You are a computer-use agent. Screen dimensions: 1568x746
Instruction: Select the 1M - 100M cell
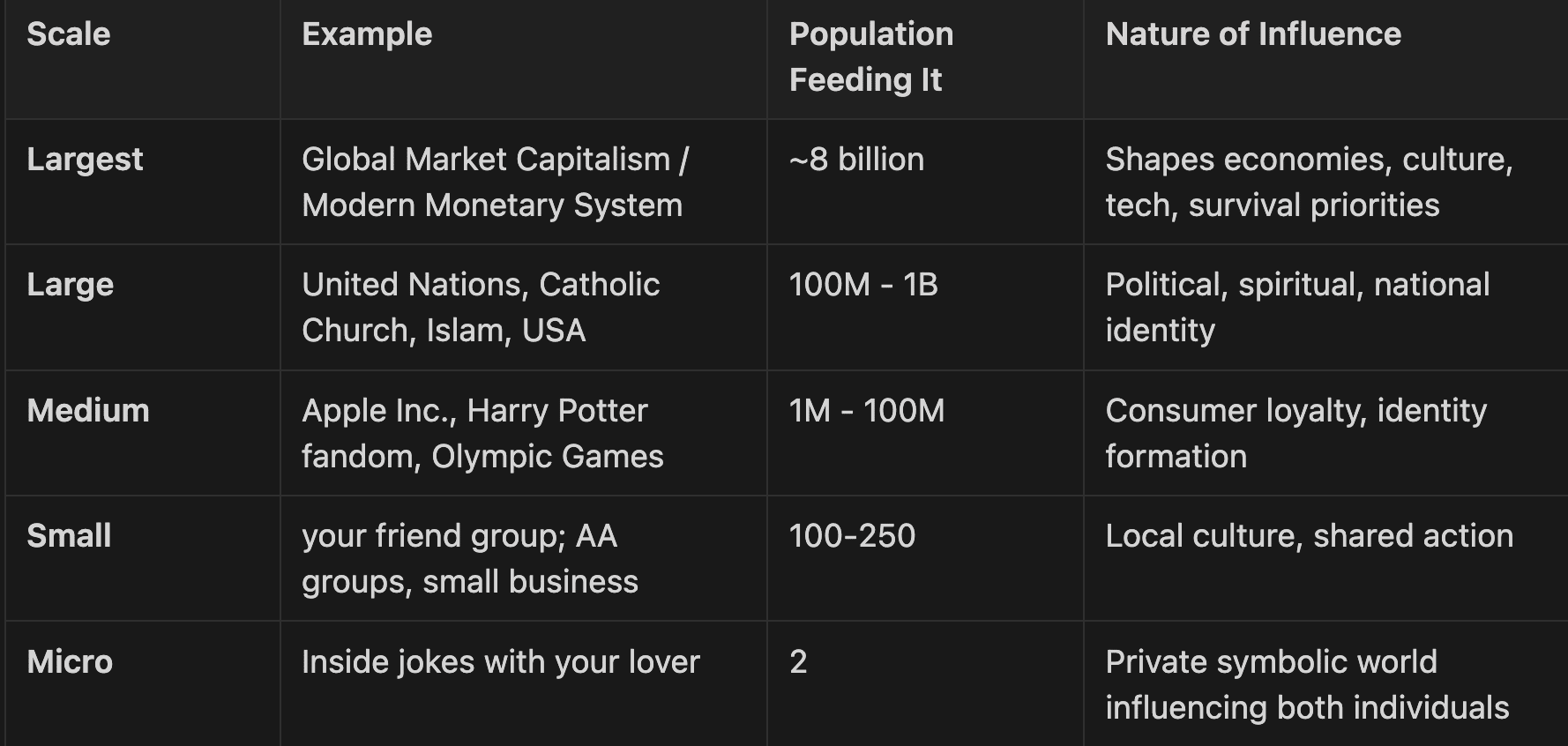coord(867,411)
